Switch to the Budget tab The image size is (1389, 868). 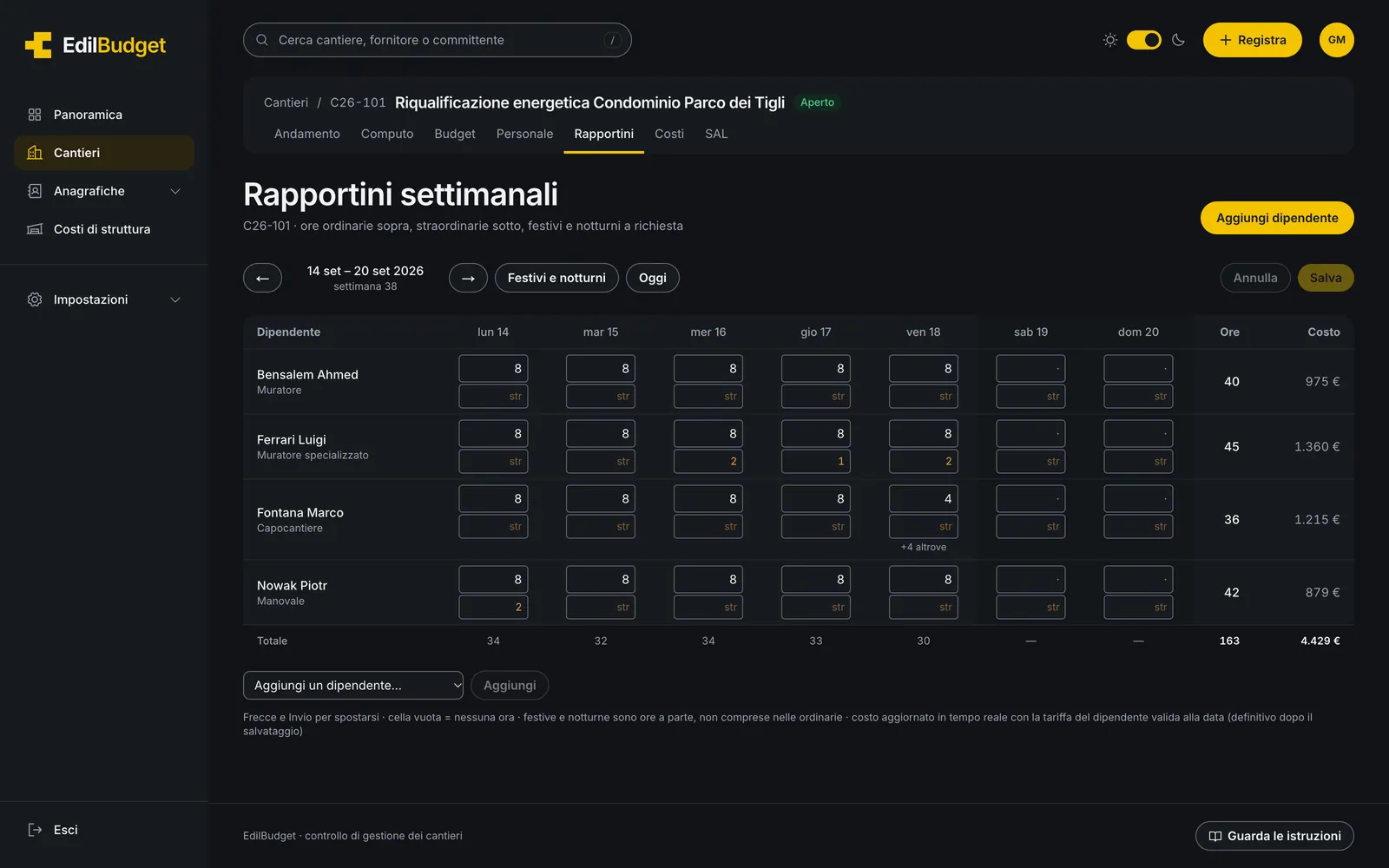tap(455, 134)
